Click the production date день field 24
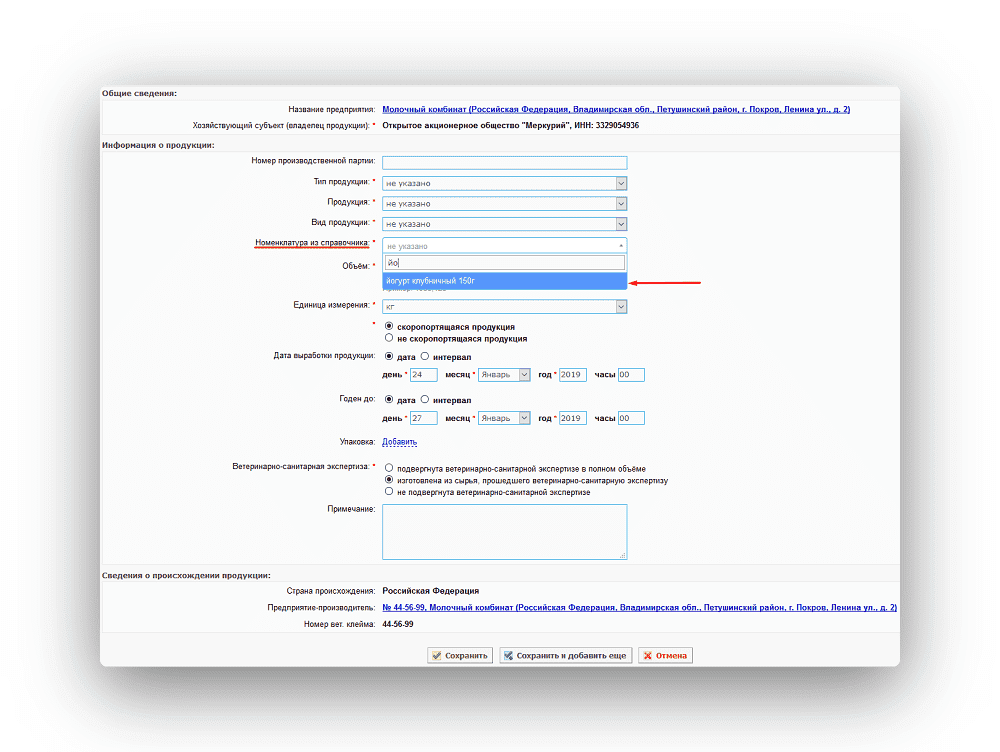This screenshot has height=752, width=1000. (x=423, y=374)
